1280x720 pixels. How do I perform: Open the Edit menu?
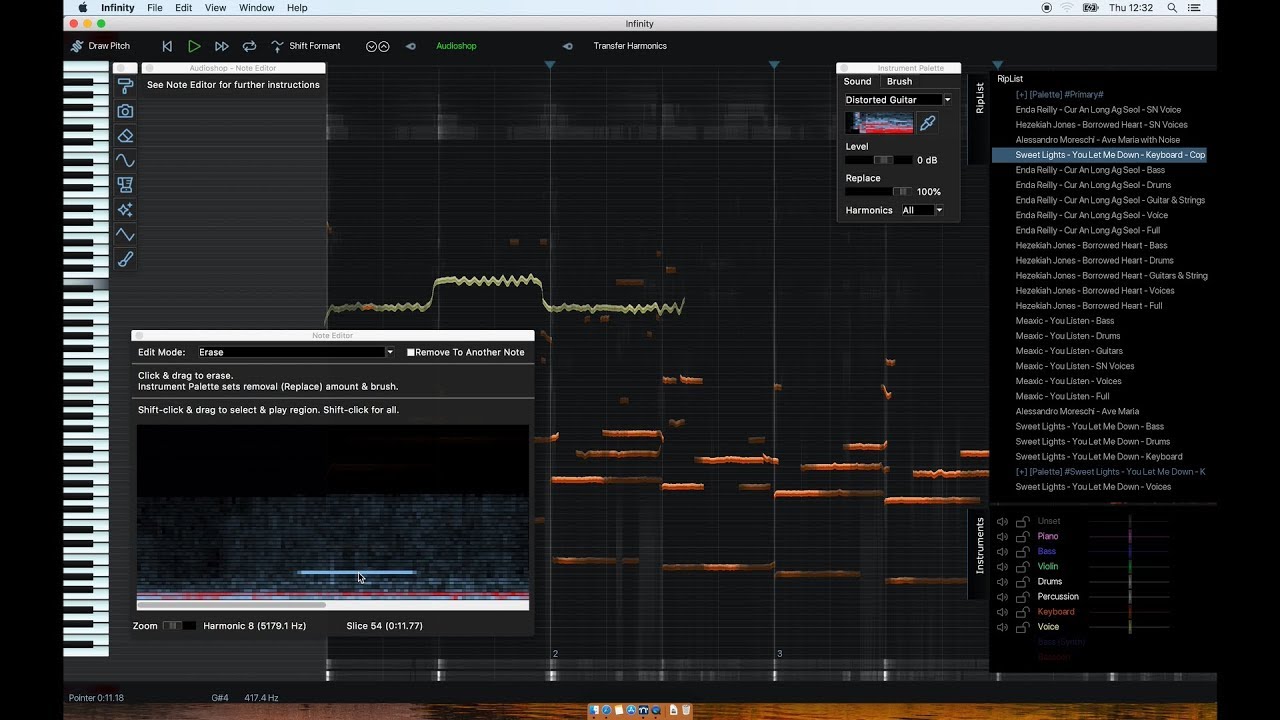click(184, 8)
